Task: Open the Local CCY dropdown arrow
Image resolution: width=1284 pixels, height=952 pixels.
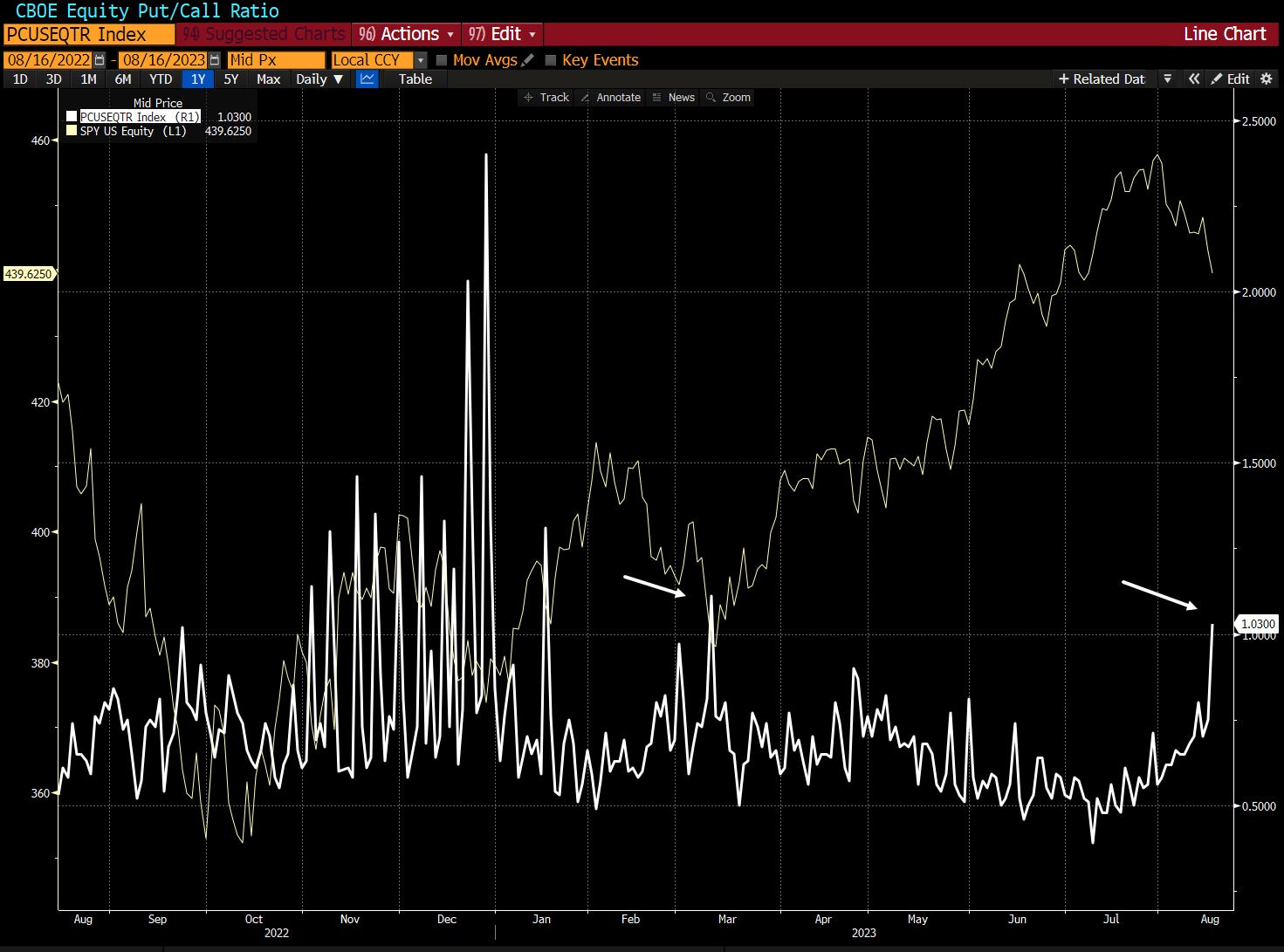Action: click(x=421, y=60)
